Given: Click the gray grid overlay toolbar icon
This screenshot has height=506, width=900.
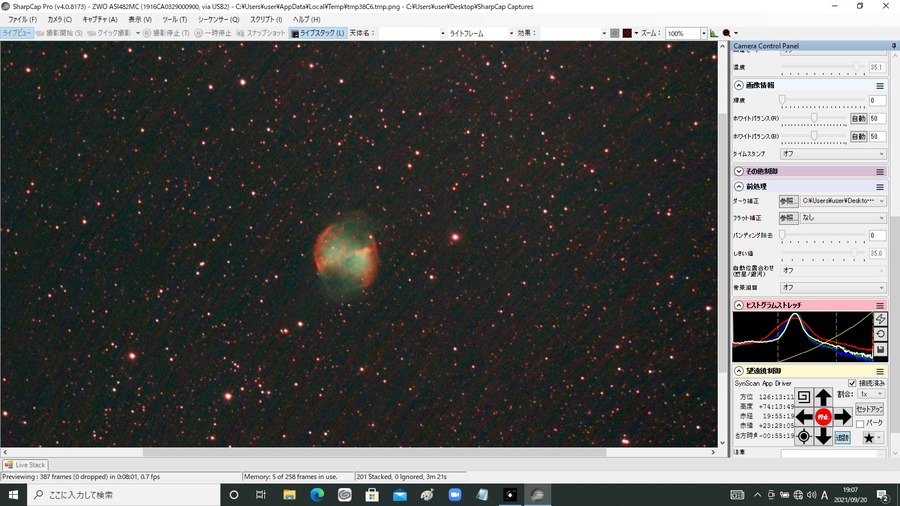Looking at the screenshot, I should [615, 33].
